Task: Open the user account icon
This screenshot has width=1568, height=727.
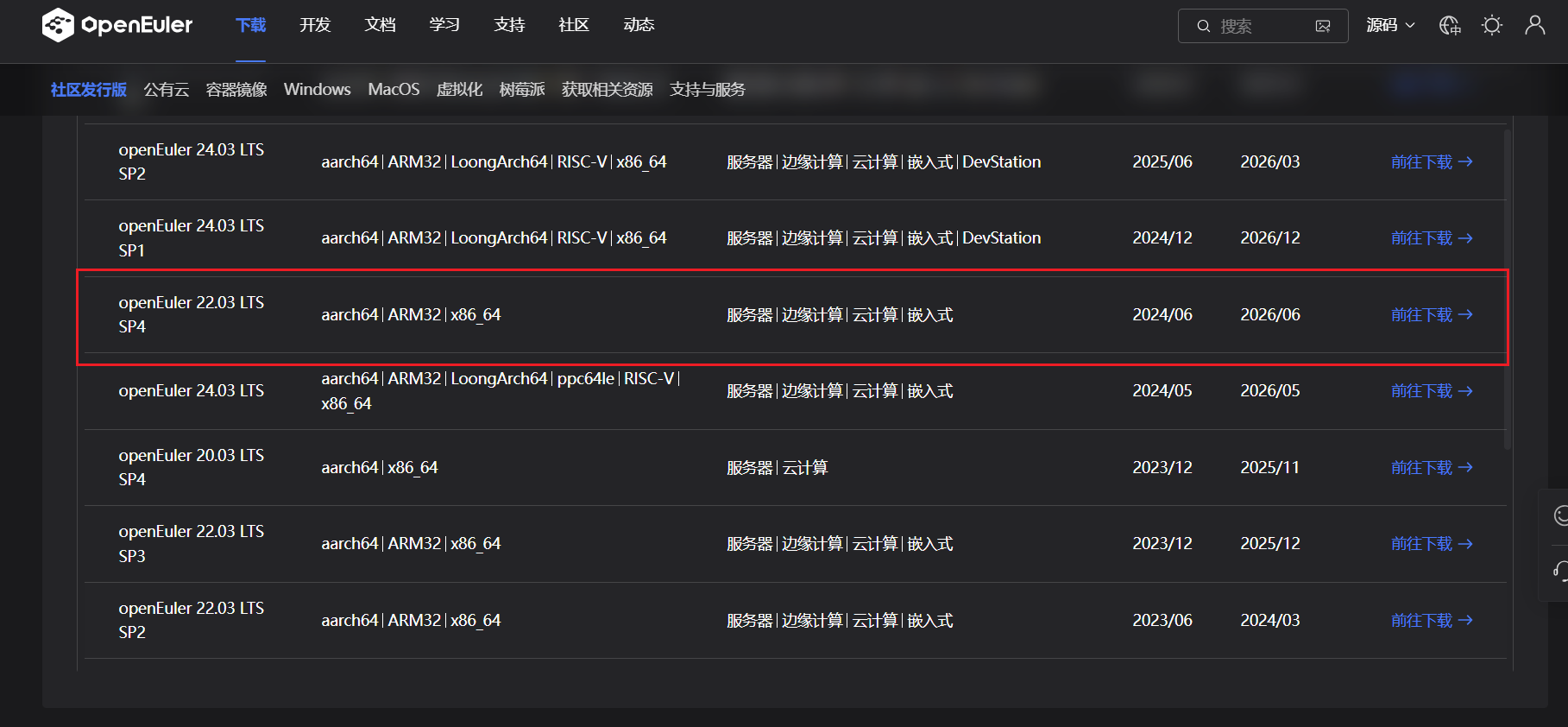Action: [x=1535, y=25]
